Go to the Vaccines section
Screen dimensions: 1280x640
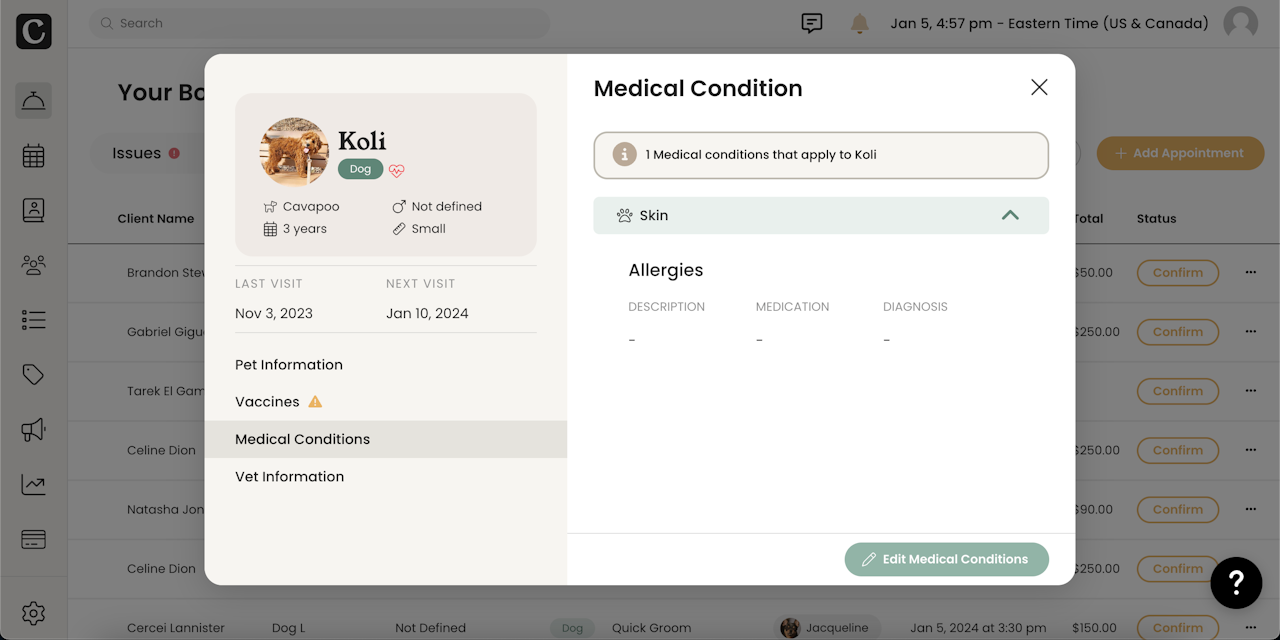267,402
